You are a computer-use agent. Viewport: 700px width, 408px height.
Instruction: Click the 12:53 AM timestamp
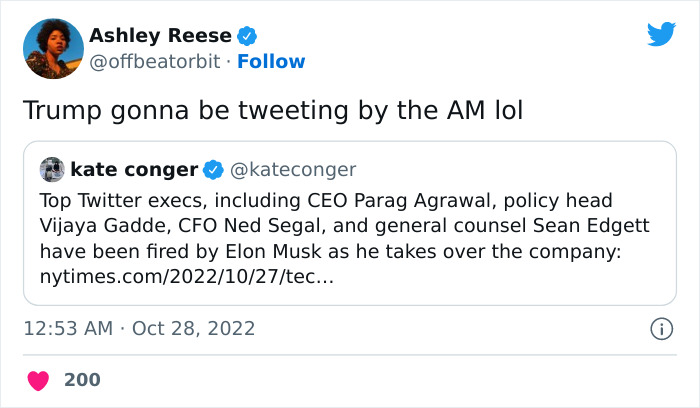[66, 328]
